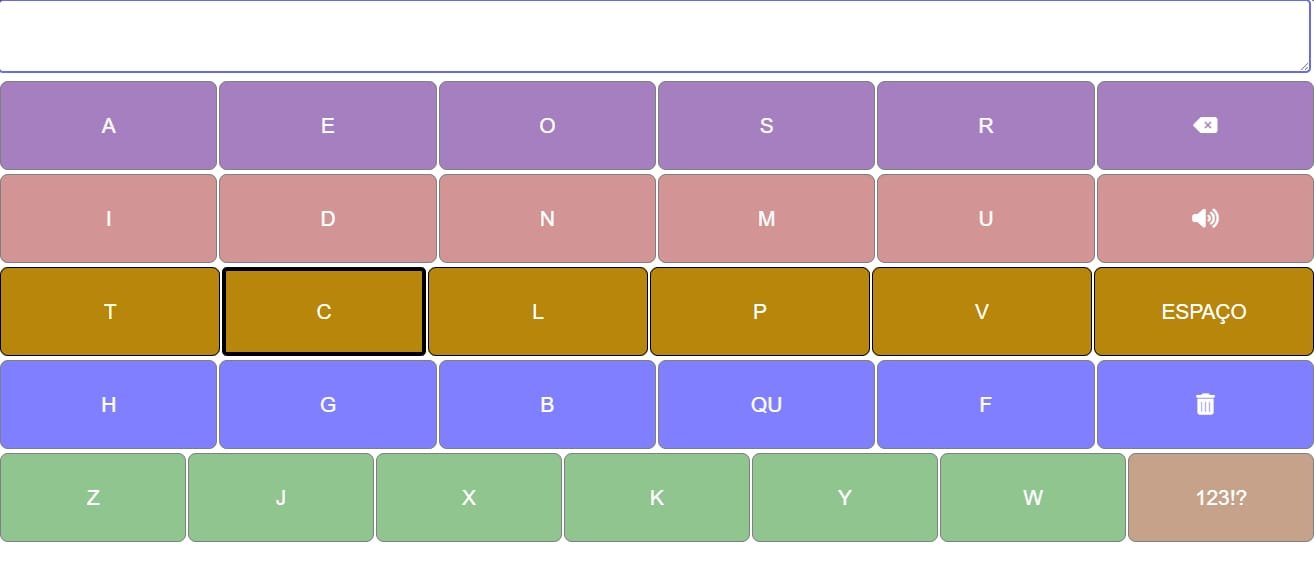Image resolution: width=1314 pixels, height=564 pixels.
Task: Switch to the 123!? symbols keyboard
Action: coord(1220,497)
